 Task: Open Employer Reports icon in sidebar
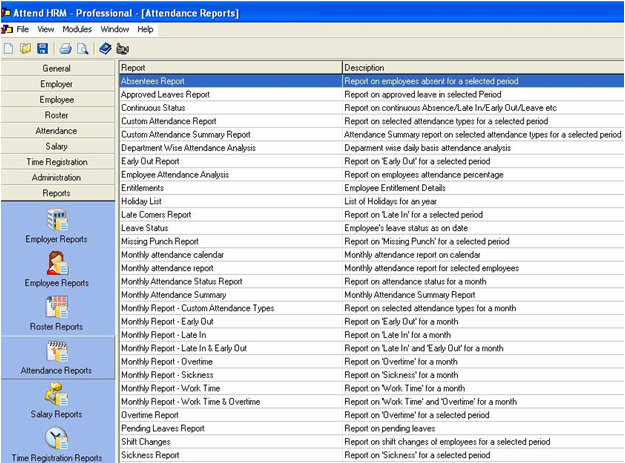pyautogui.click(x=57, y=220)
